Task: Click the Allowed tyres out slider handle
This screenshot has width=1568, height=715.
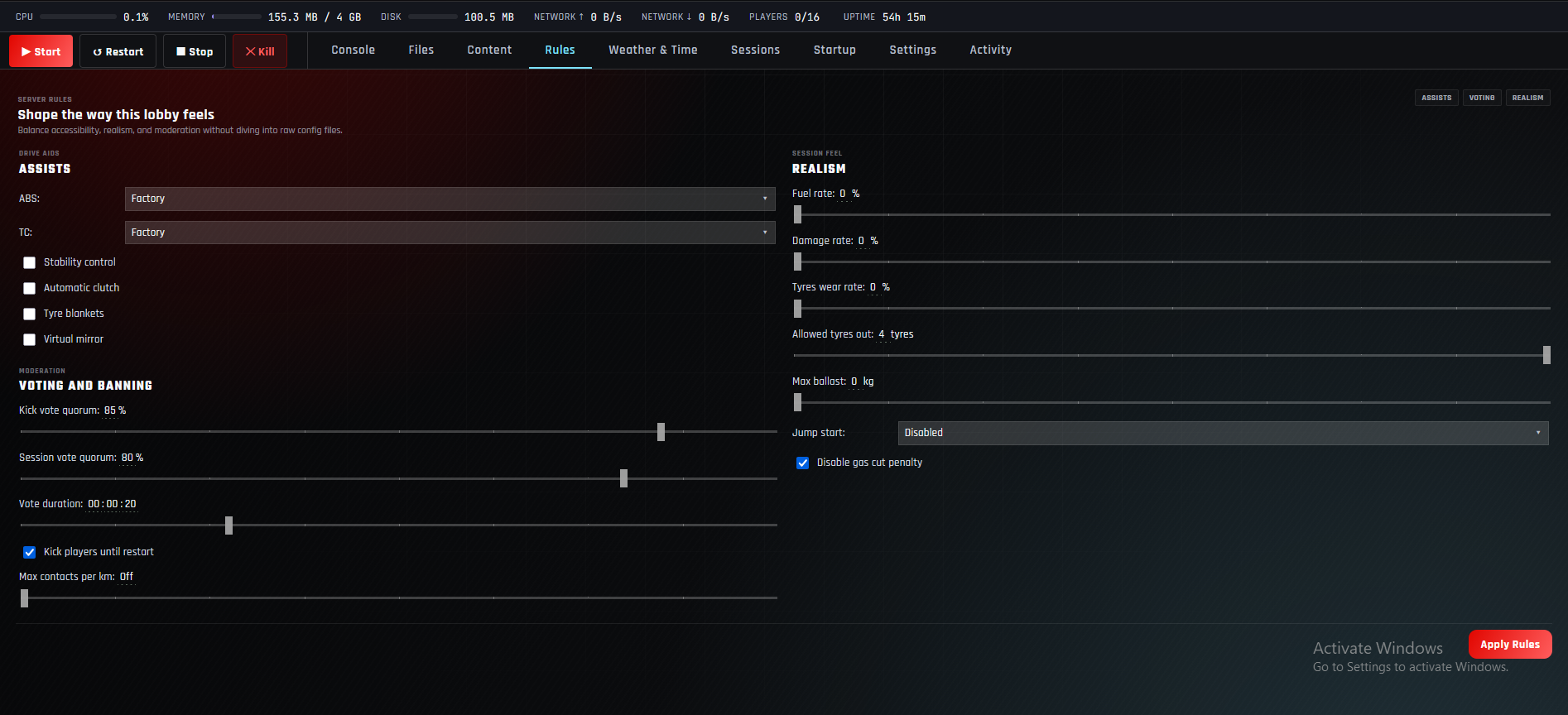Action: pos(1546,355)
